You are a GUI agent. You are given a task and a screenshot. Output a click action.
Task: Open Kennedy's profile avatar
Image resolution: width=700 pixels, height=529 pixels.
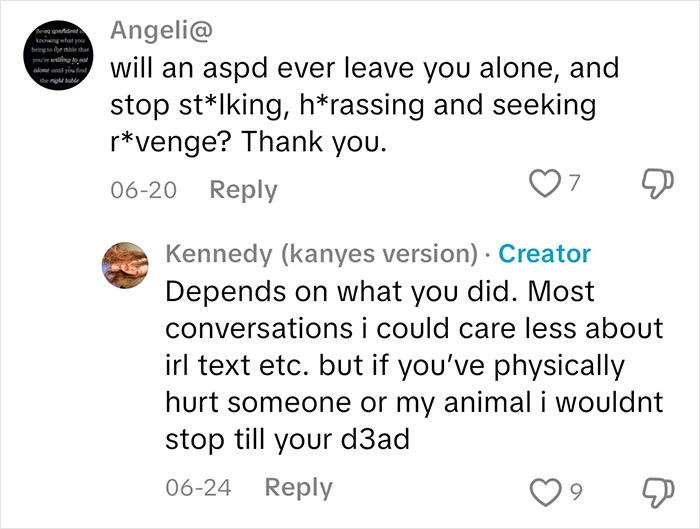128,264
